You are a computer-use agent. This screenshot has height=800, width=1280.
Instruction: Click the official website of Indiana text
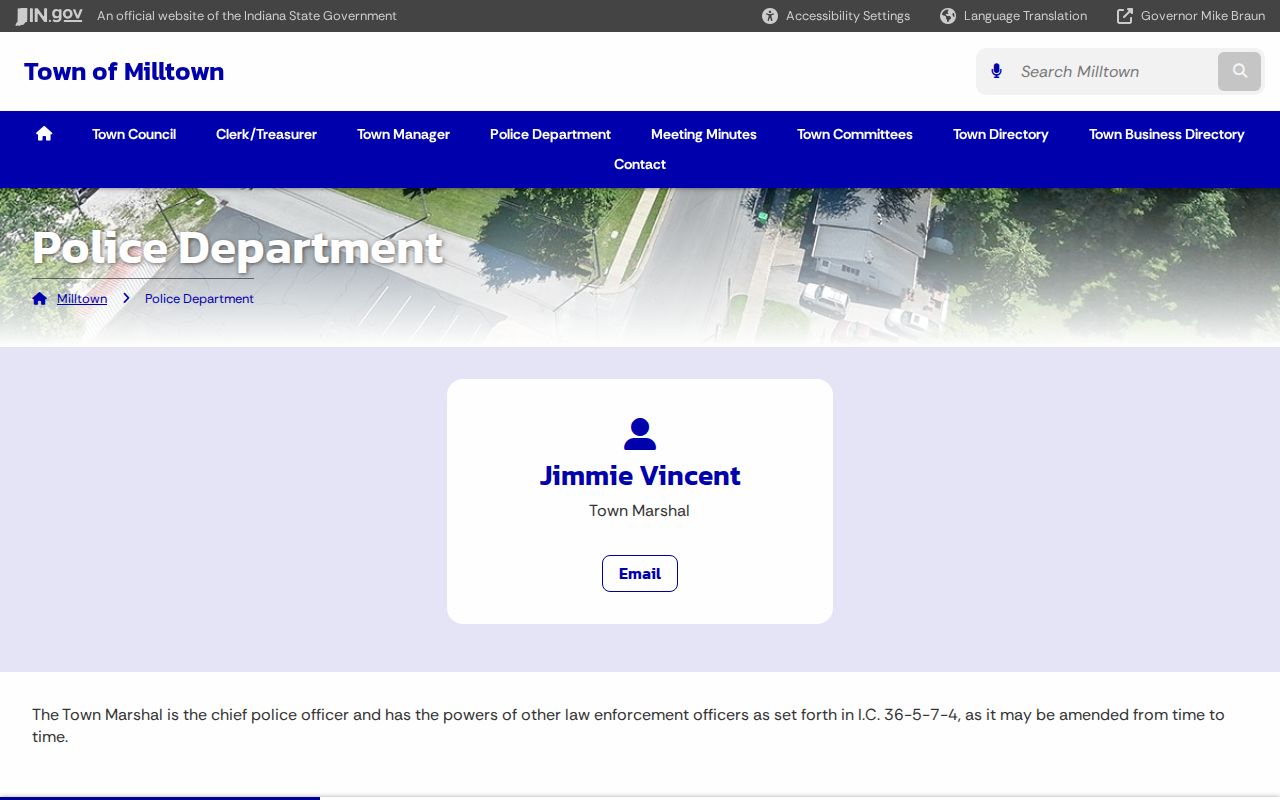coord(247,16)
